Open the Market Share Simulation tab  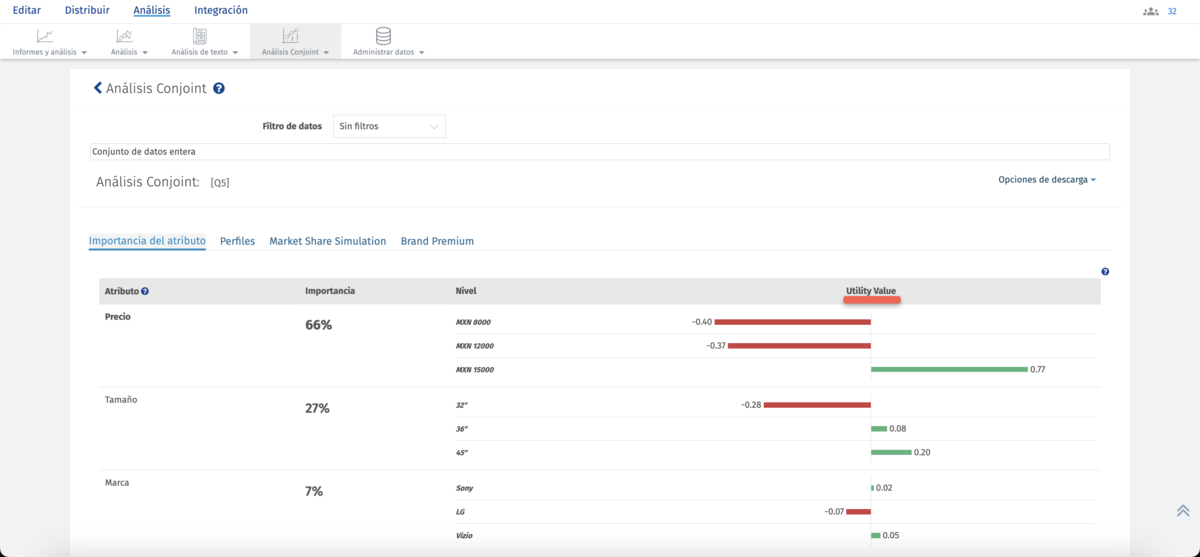[327, 241]
